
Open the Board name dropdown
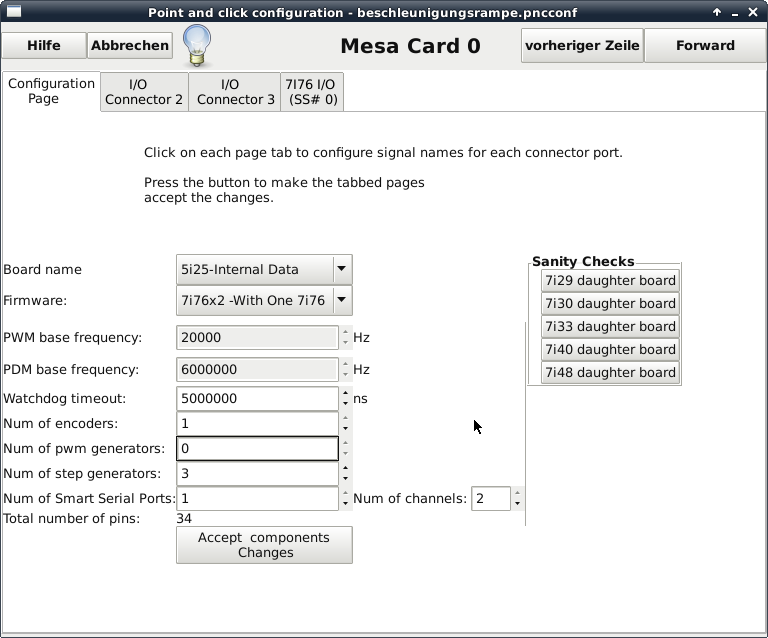point(264,269)
